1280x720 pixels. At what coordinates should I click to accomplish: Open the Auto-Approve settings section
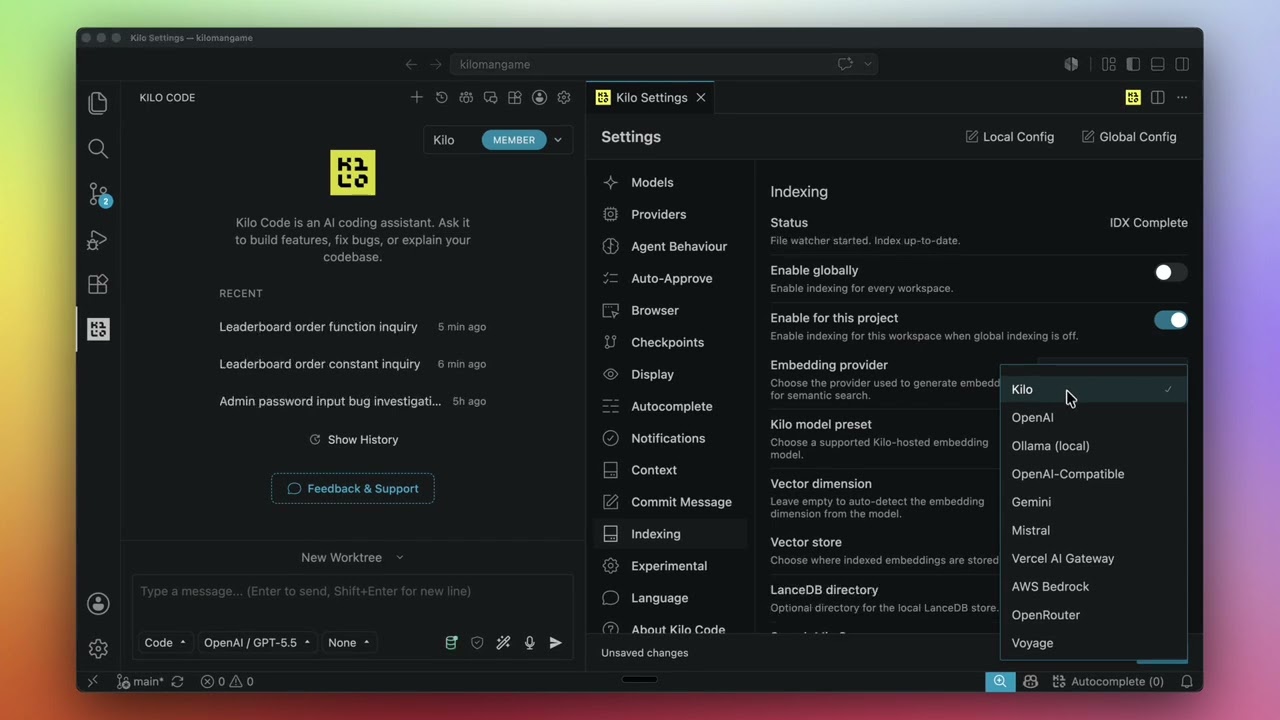[670, 278]
